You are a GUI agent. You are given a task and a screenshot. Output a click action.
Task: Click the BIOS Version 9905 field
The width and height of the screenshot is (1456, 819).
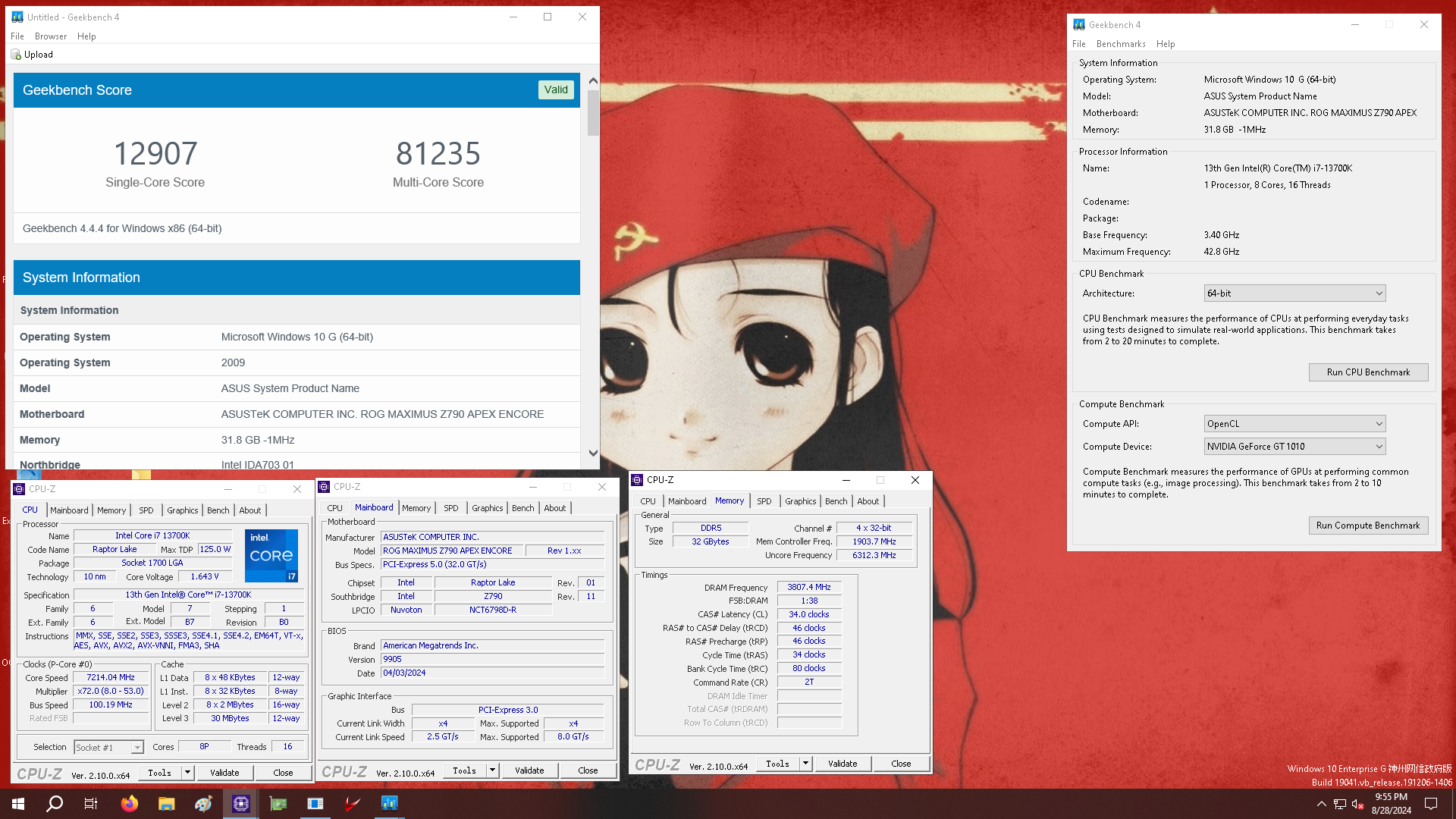point(492,659)
